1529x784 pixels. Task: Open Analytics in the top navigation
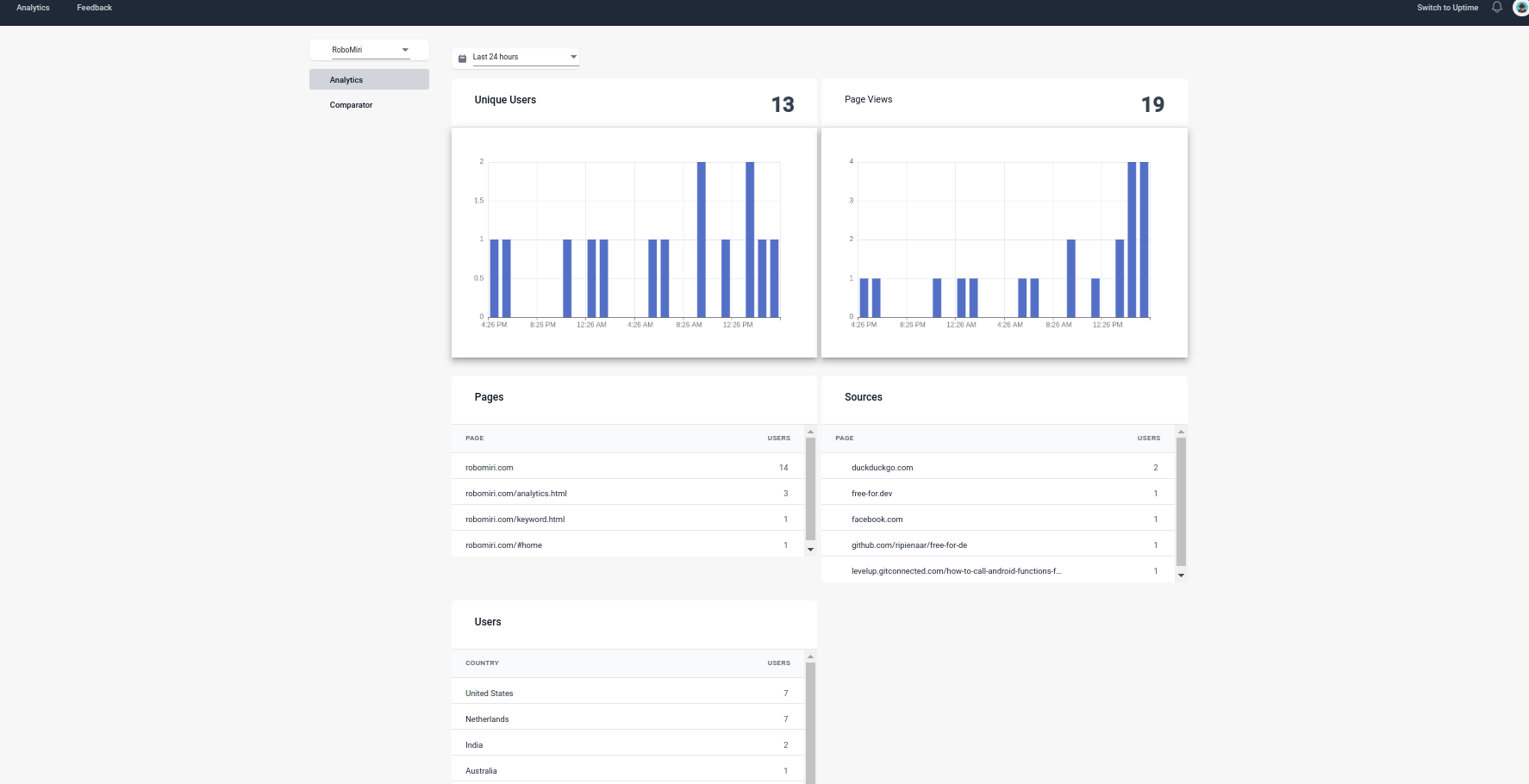[33, 8]
